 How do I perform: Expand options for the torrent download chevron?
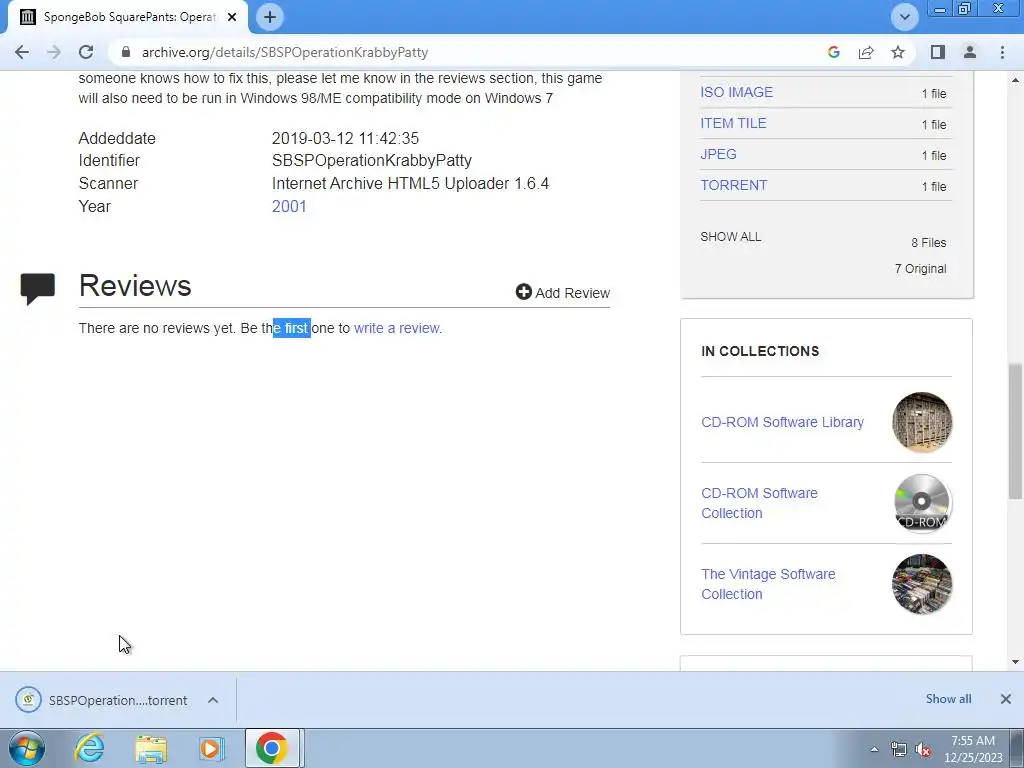click(x=213, y=700)
